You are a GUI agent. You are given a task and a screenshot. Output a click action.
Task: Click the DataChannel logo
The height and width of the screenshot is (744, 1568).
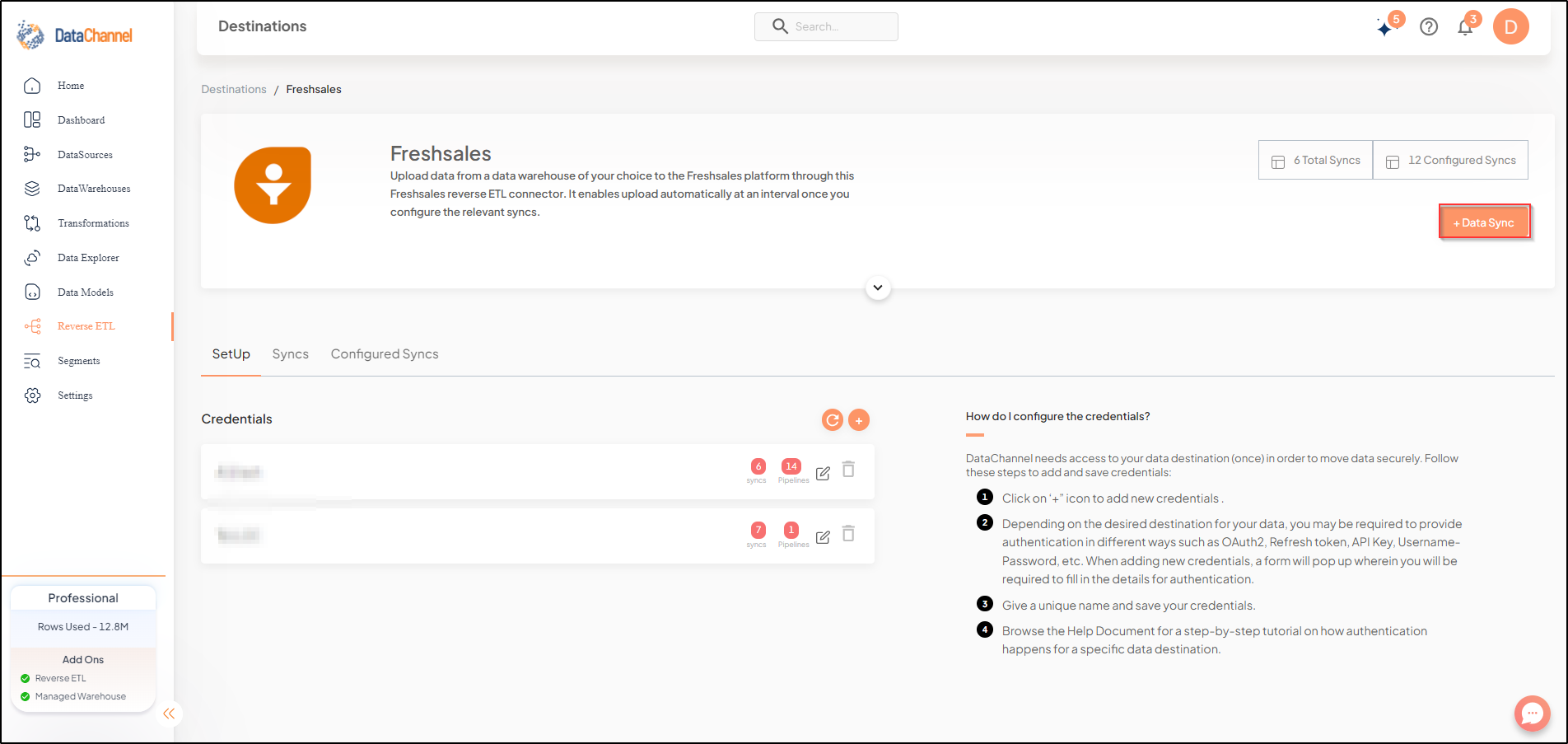[x=74, y=35]
